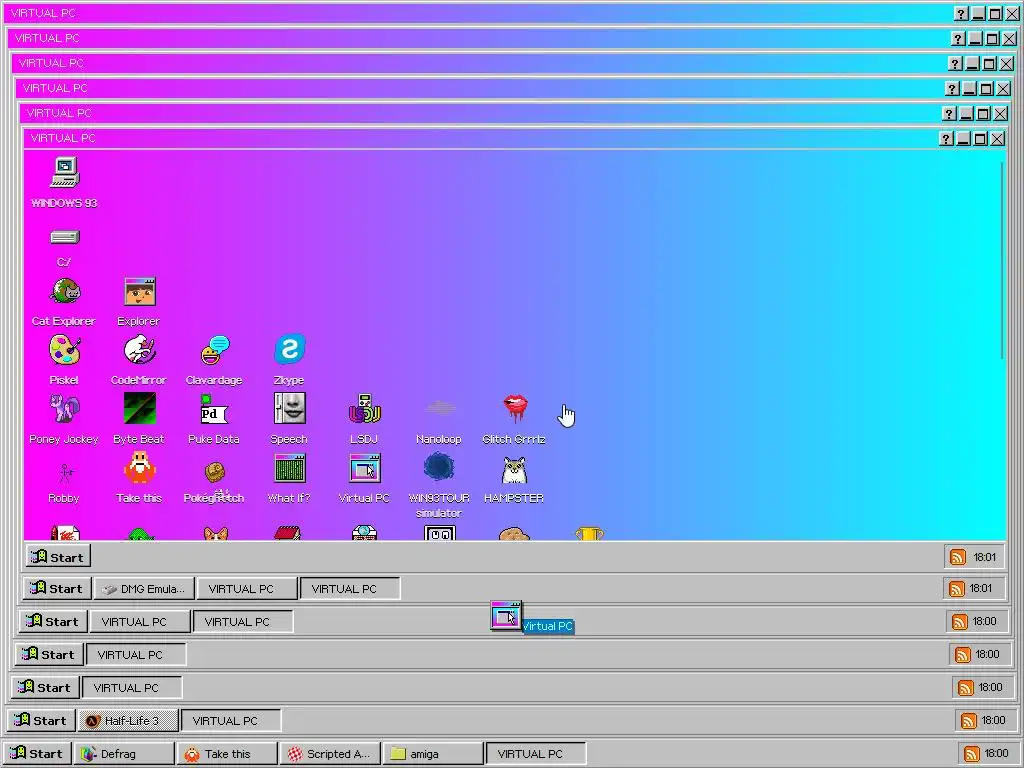Screen dimensions: 1024x768
Task: Open the amiga folder taskbar button
Action: [x=433, y=754]
